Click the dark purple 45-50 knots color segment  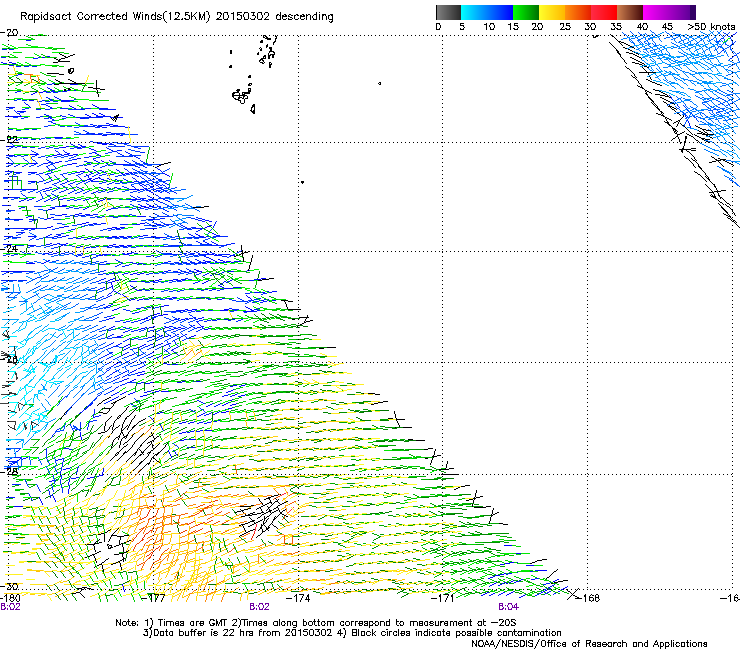(x=682, y=12)
